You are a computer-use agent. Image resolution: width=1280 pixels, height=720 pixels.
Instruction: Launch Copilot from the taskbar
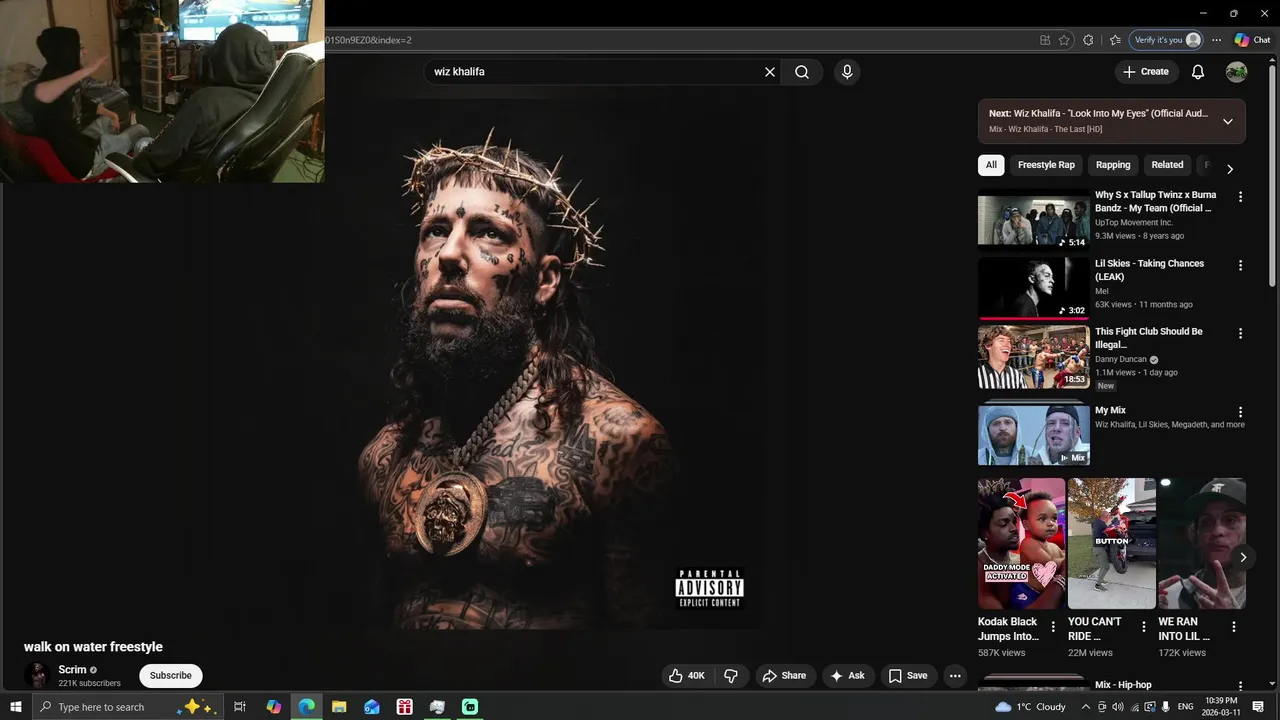(273, 707)
